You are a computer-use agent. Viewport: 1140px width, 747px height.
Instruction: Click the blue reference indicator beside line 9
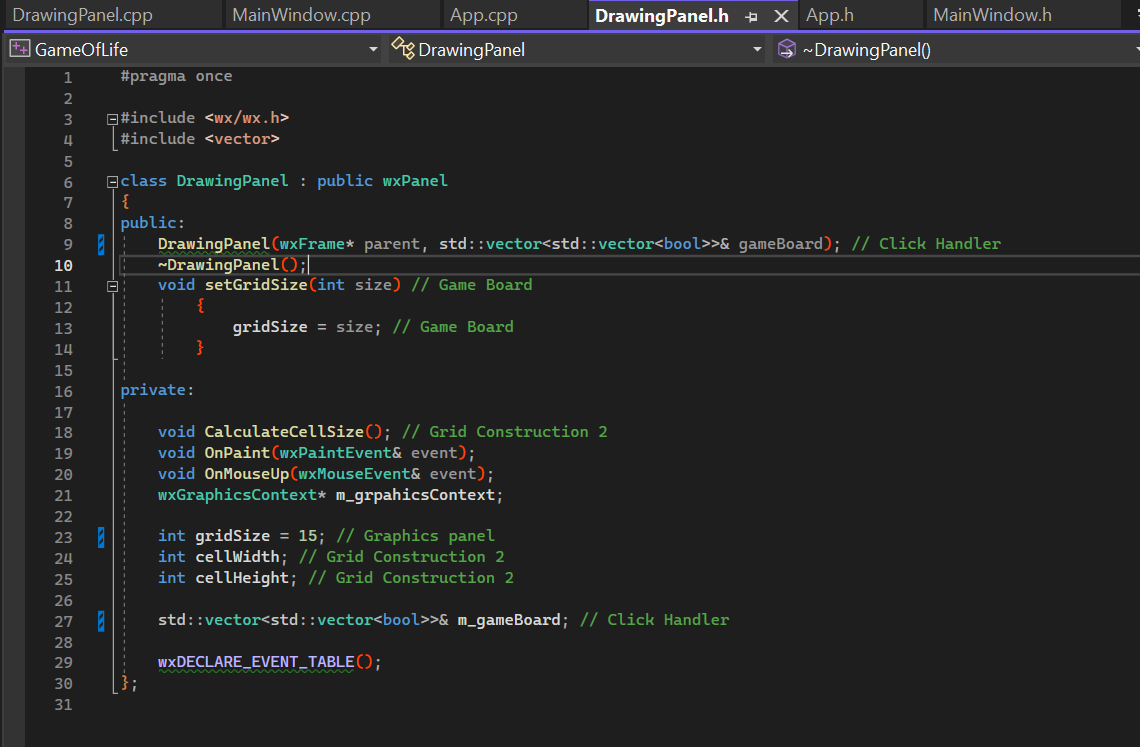[x=100, y=243]
